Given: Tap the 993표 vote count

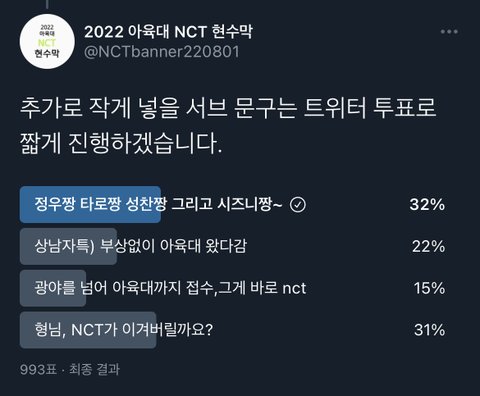Looking at the screenshot, I should pyautogui.click(x=38, y=369).
